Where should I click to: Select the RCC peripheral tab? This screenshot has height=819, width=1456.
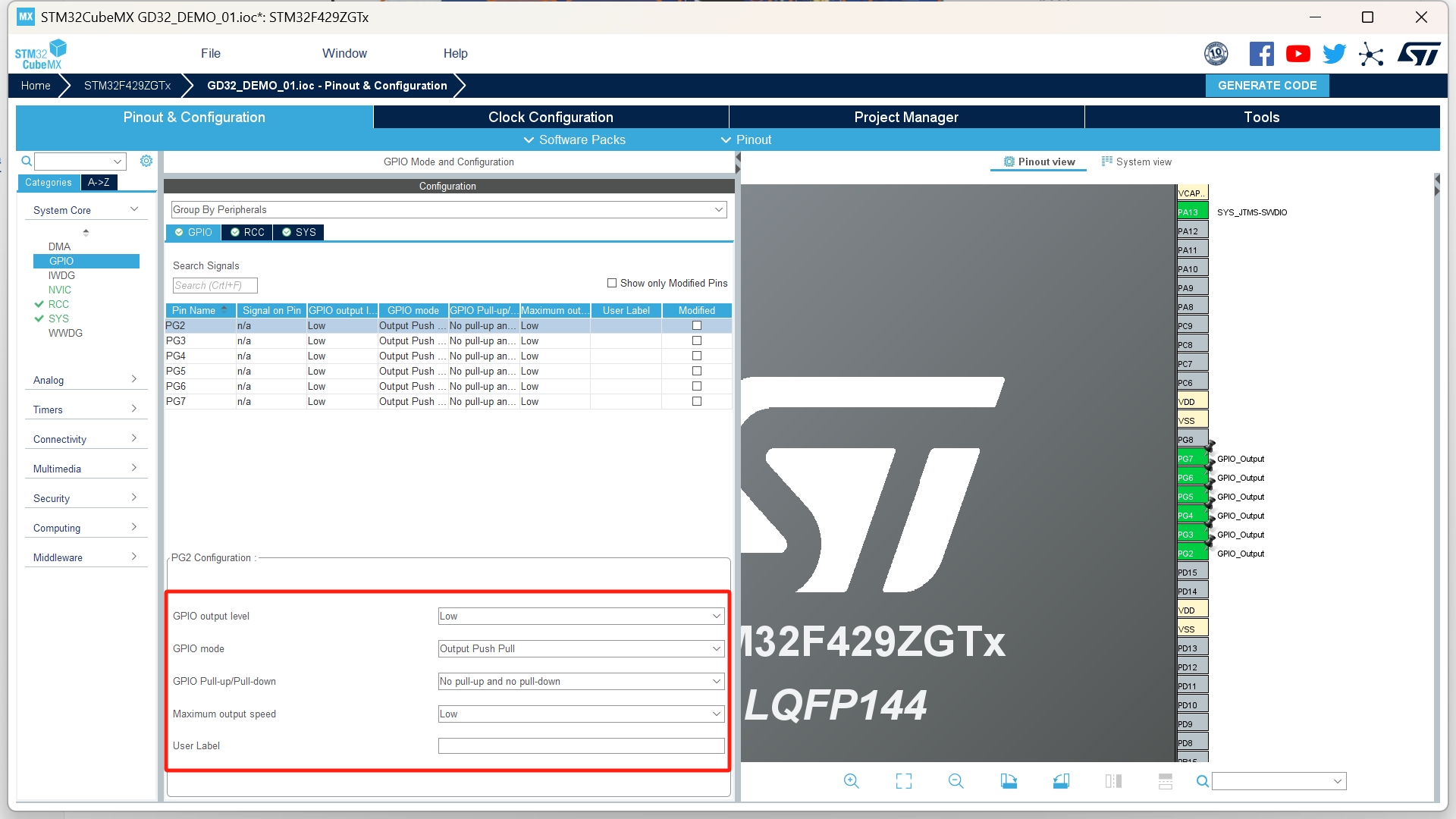click(x=248, y=232)
